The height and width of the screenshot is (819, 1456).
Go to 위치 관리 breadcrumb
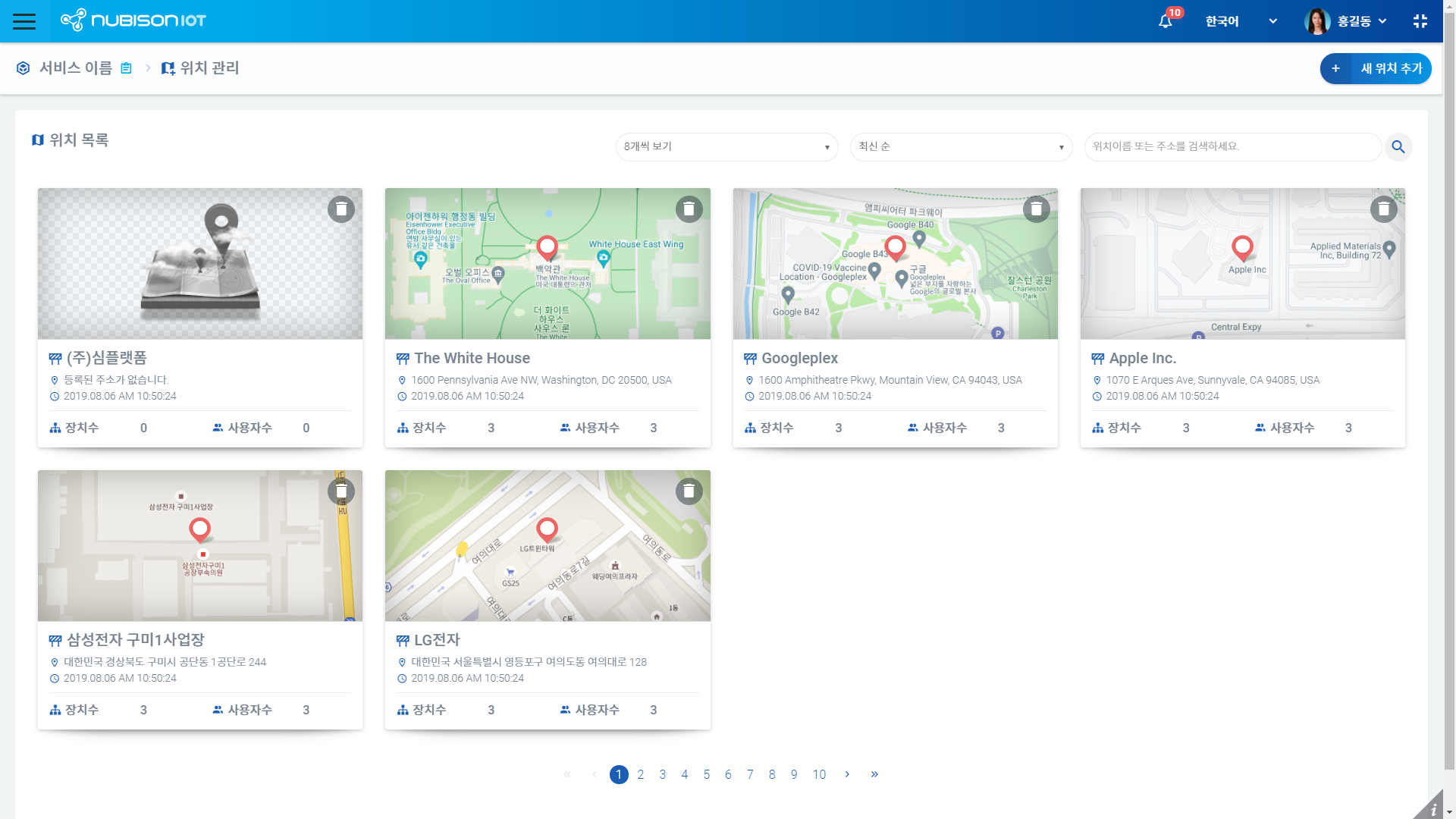pos(200,68)
